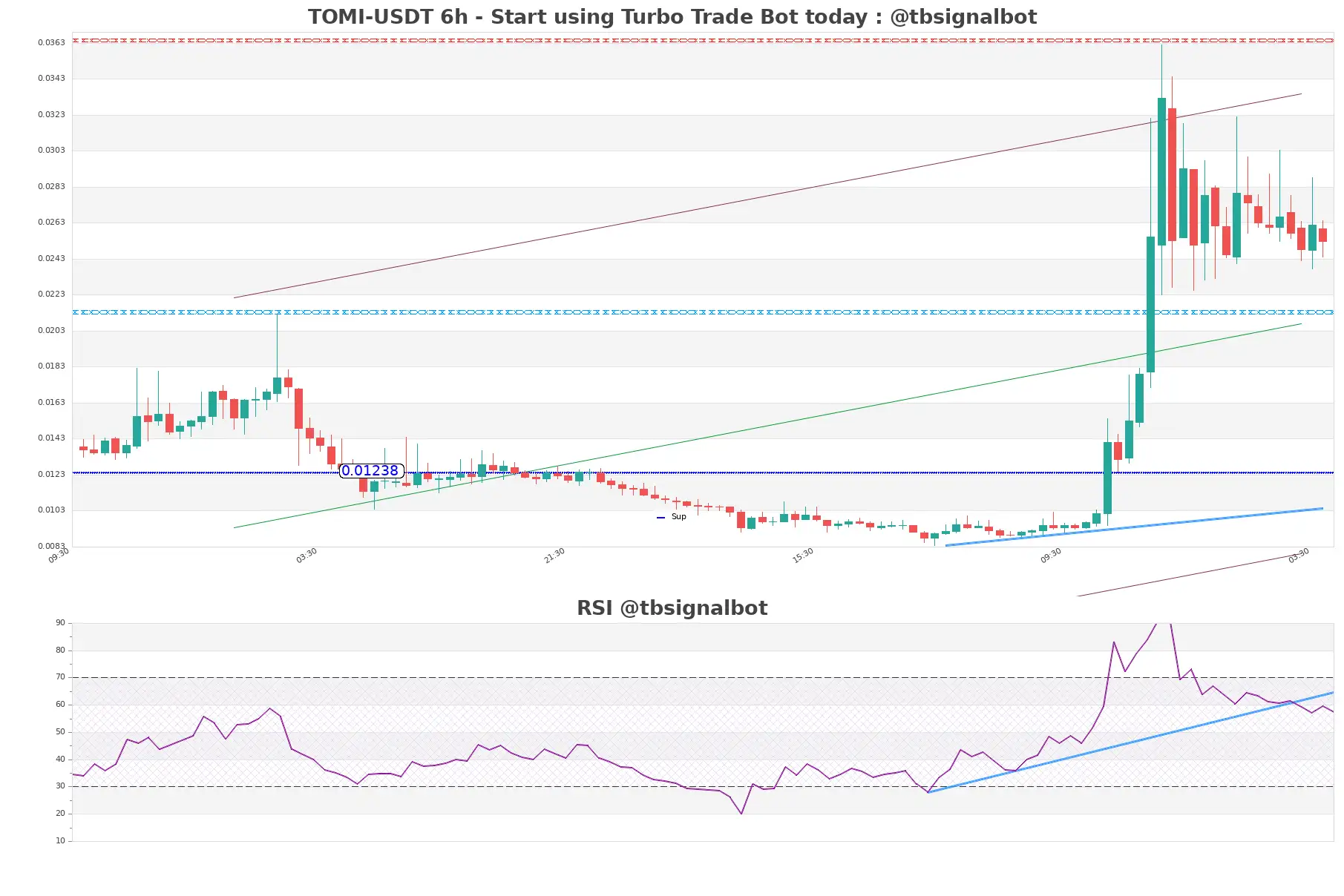Click the RSI 90 axis label
Viewport: 1344px width, 896px height.
tap(60, 623)
